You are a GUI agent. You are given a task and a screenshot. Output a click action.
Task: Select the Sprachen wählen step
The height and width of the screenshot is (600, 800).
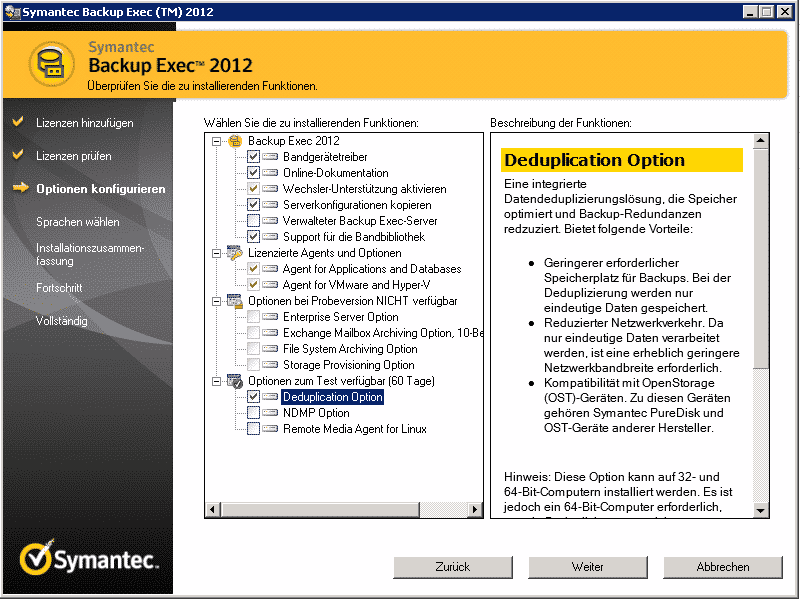point(78,222)
